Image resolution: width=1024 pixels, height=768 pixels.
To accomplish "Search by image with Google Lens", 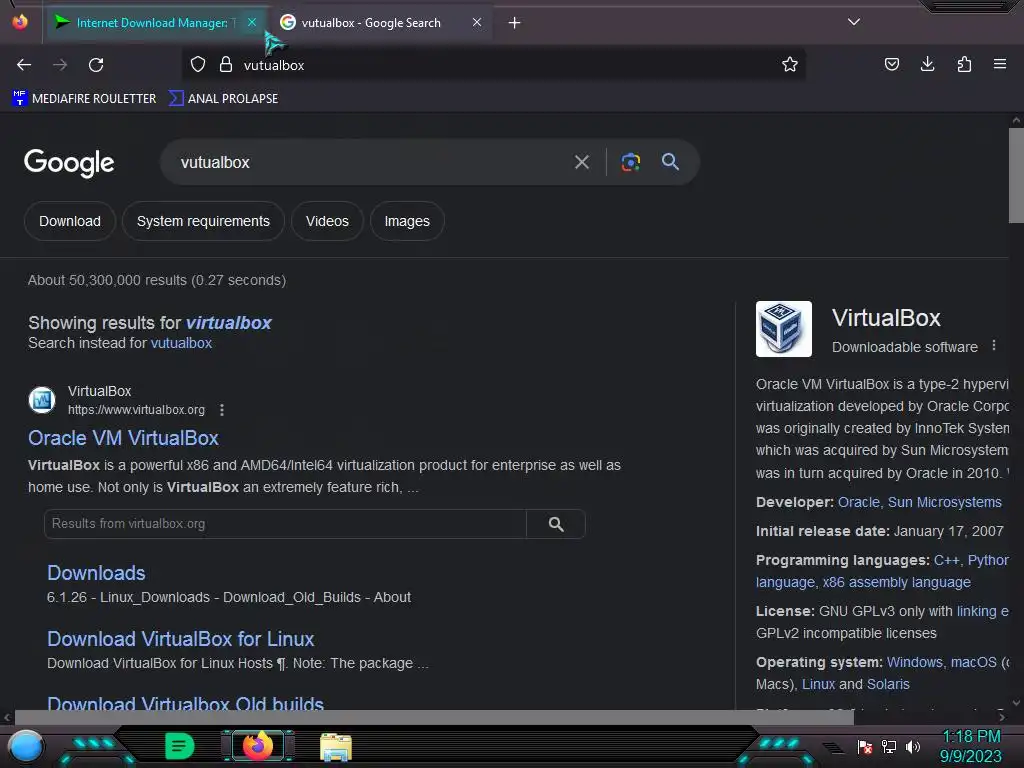I will coord(631,162).
